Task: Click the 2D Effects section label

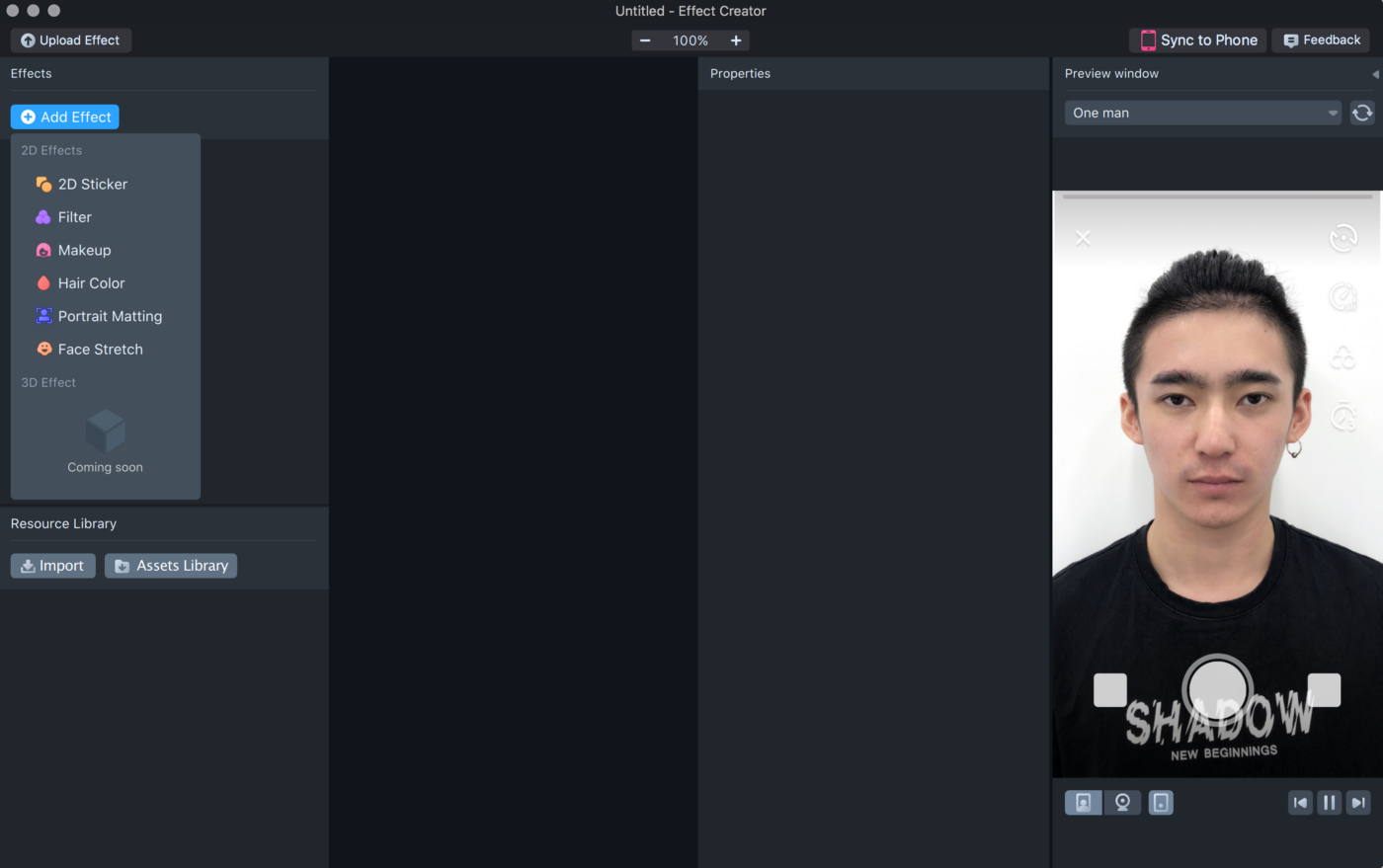Action: coord(51,151)
